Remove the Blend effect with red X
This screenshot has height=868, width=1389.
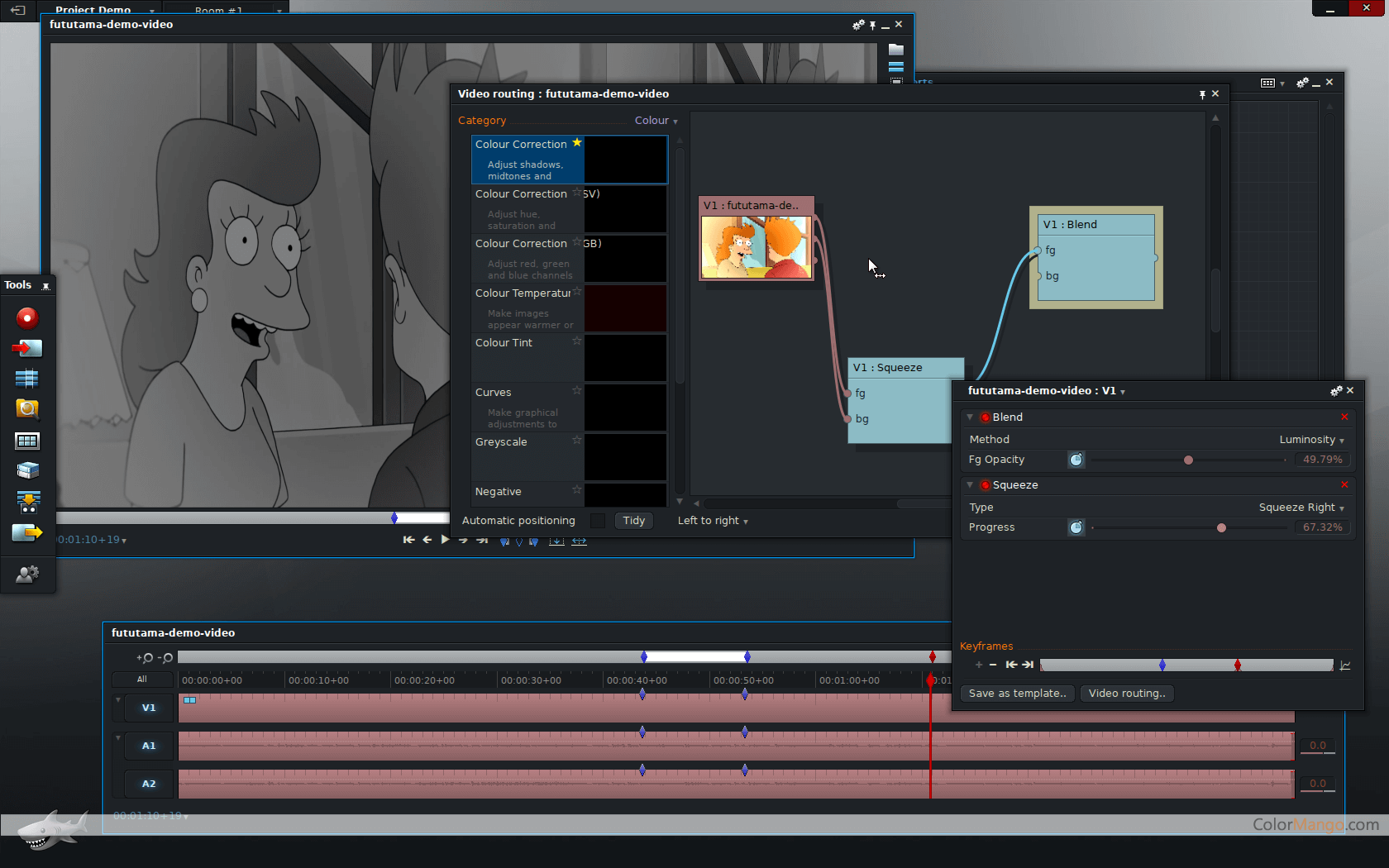coord(1344,417)
